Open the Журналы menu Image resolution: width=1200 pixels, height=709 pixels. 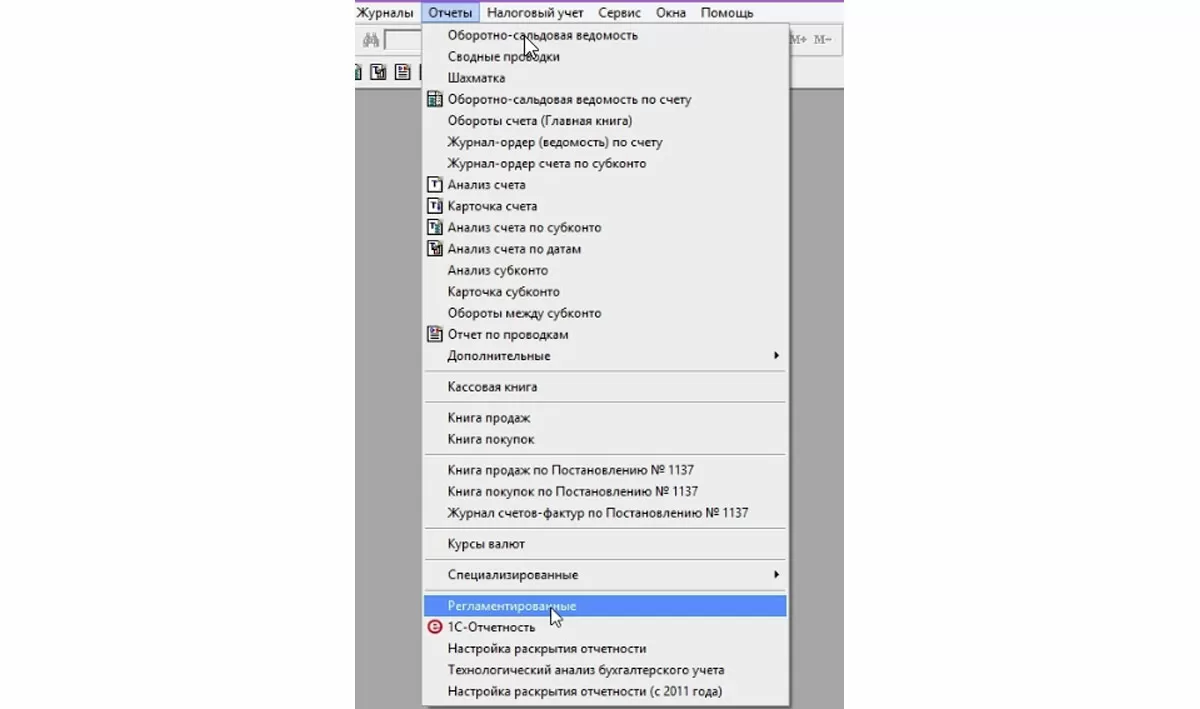[x=384, y=13]
